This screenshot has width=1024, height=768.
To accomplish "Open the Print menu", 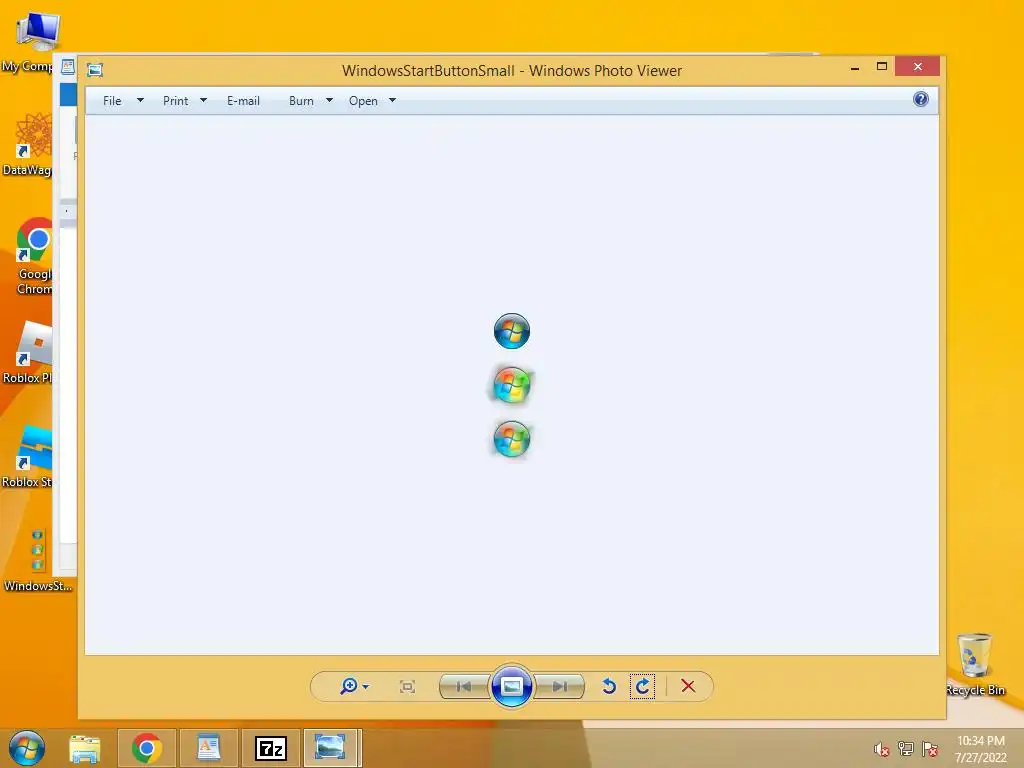I will 175,101.
